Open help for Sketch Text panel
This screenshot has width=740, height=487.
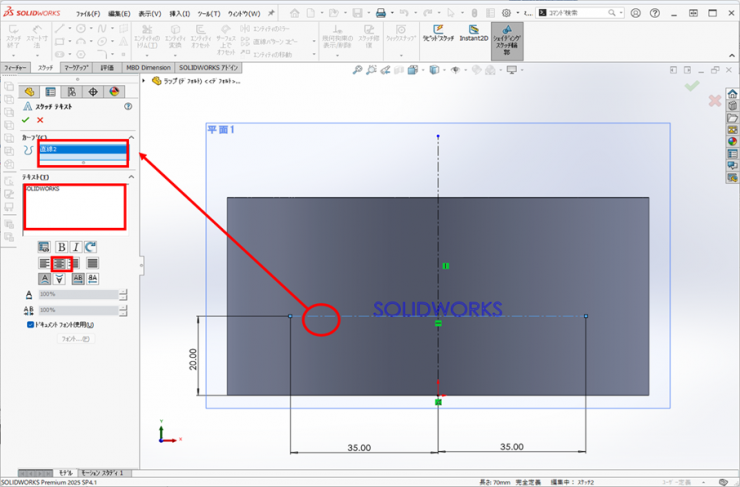coord(128,105)
